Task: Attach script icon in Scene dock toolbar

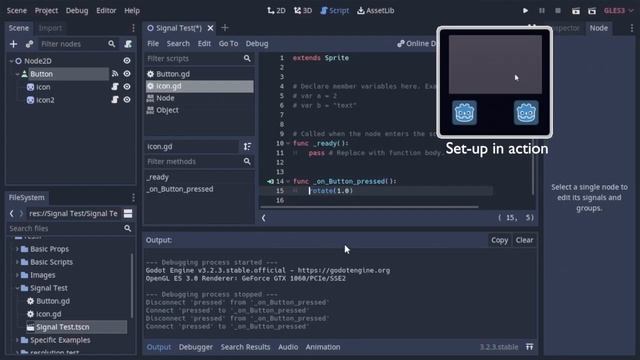Action: pyautogui.click(x=128, y=44)
